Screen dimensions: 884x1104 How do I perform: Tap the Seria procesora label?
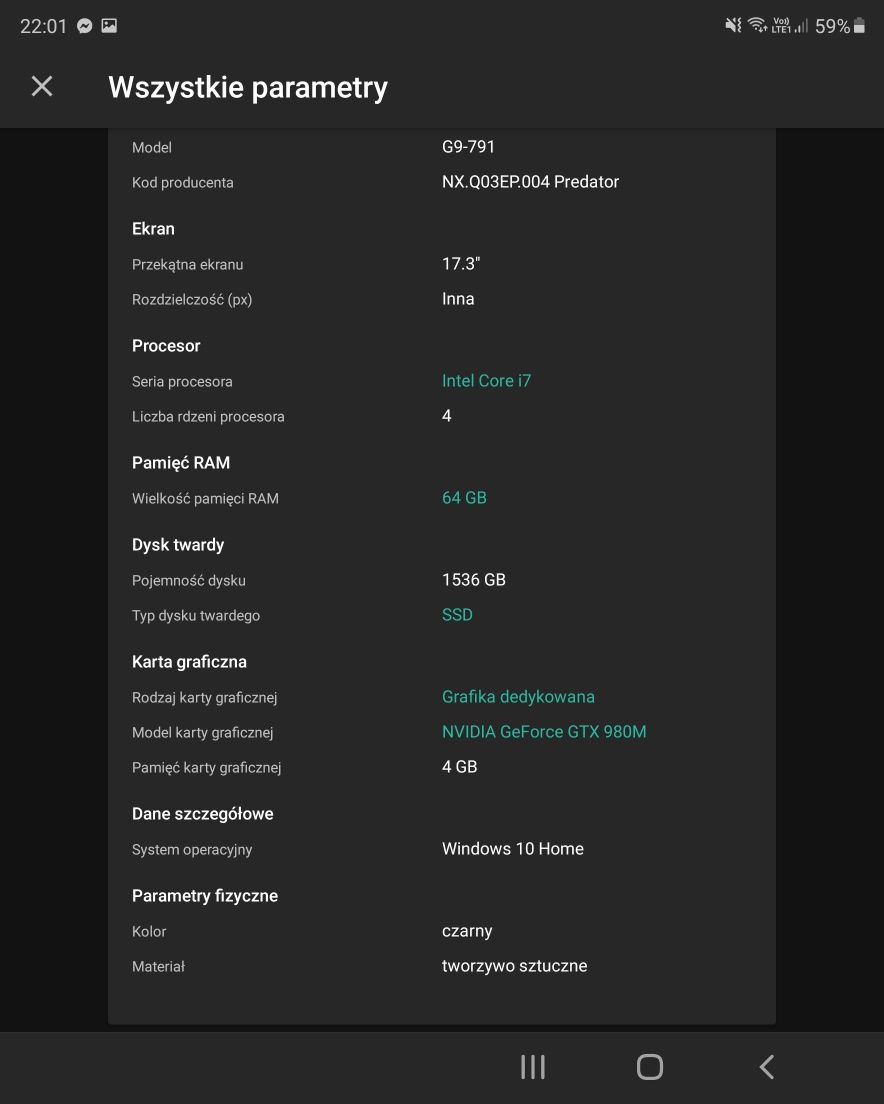[182, 382]
